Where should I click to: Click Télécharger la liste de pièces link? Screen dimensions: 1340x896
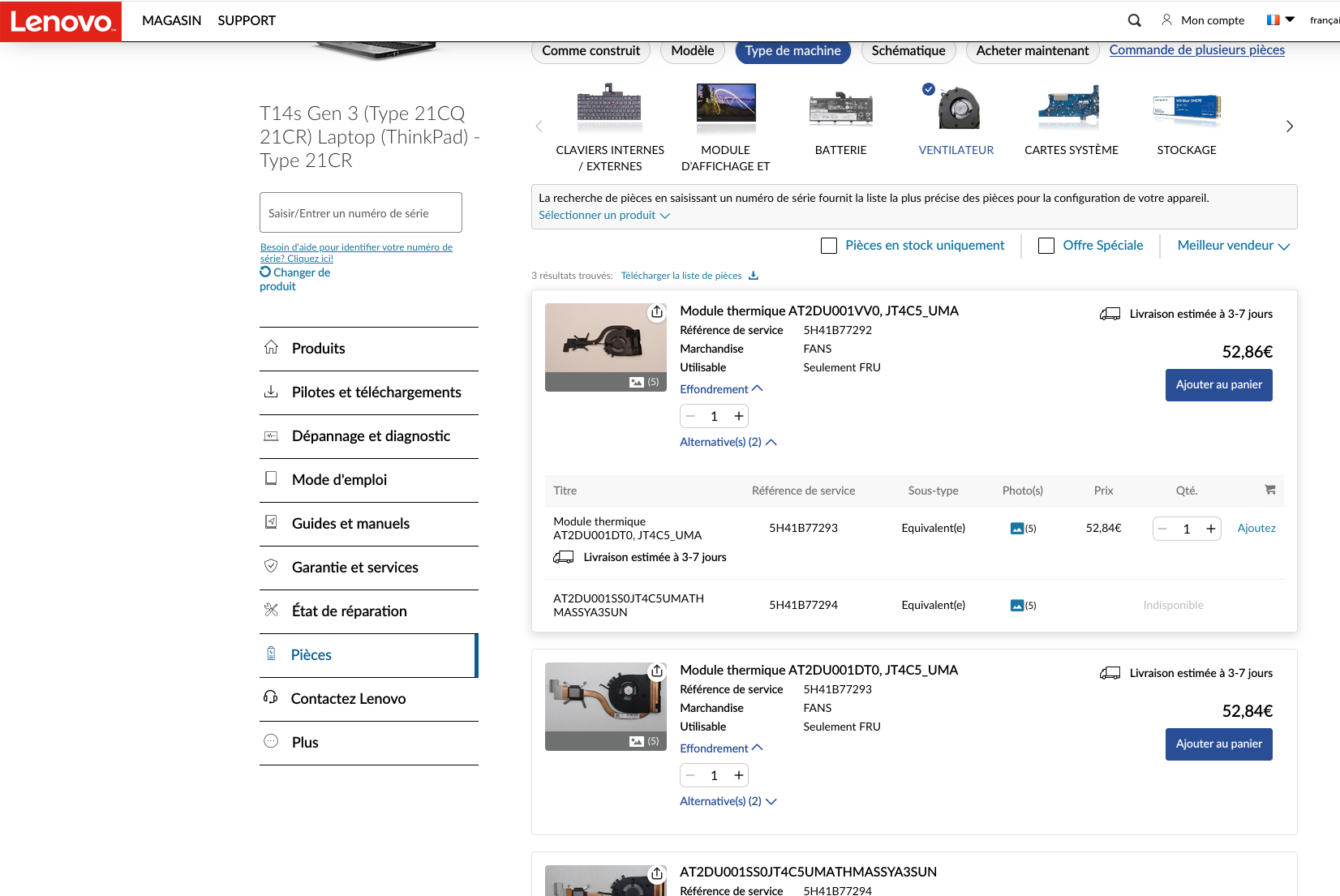click(x=681, y=276)
